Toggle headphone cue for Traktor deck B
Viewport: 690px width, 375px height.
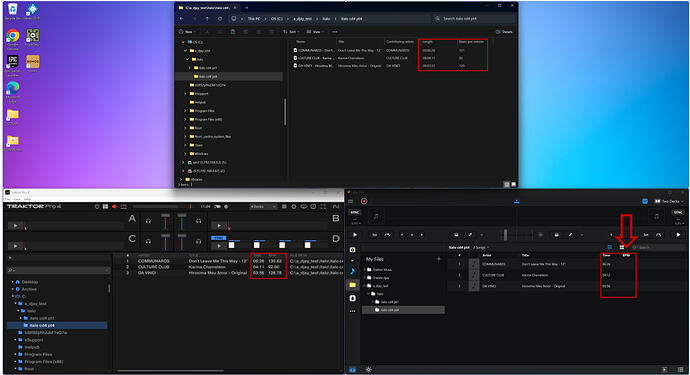pos(199,221)
